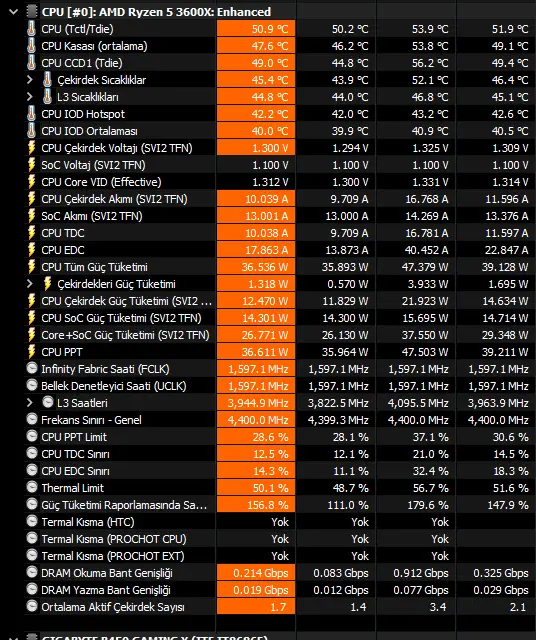Click gauge icon beside CPU TDC Sınırı
Viewport: 536px width, 640px height.
click(x=32, y=453)
